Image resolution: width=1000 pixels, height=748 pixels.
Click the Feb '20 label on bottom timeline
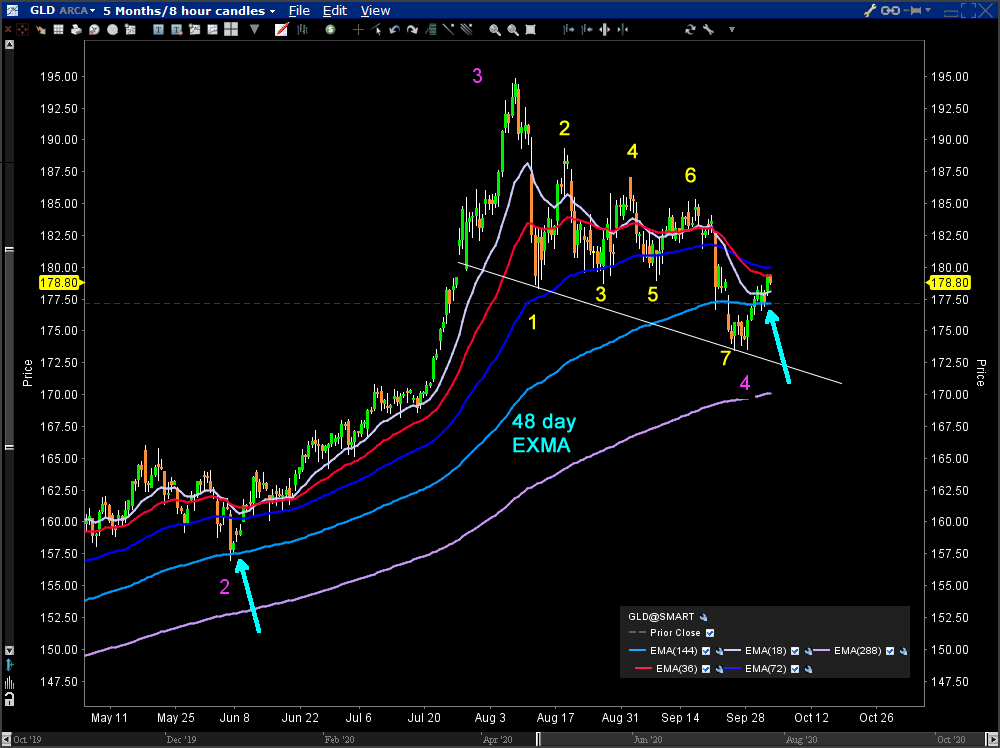point(339,740)
